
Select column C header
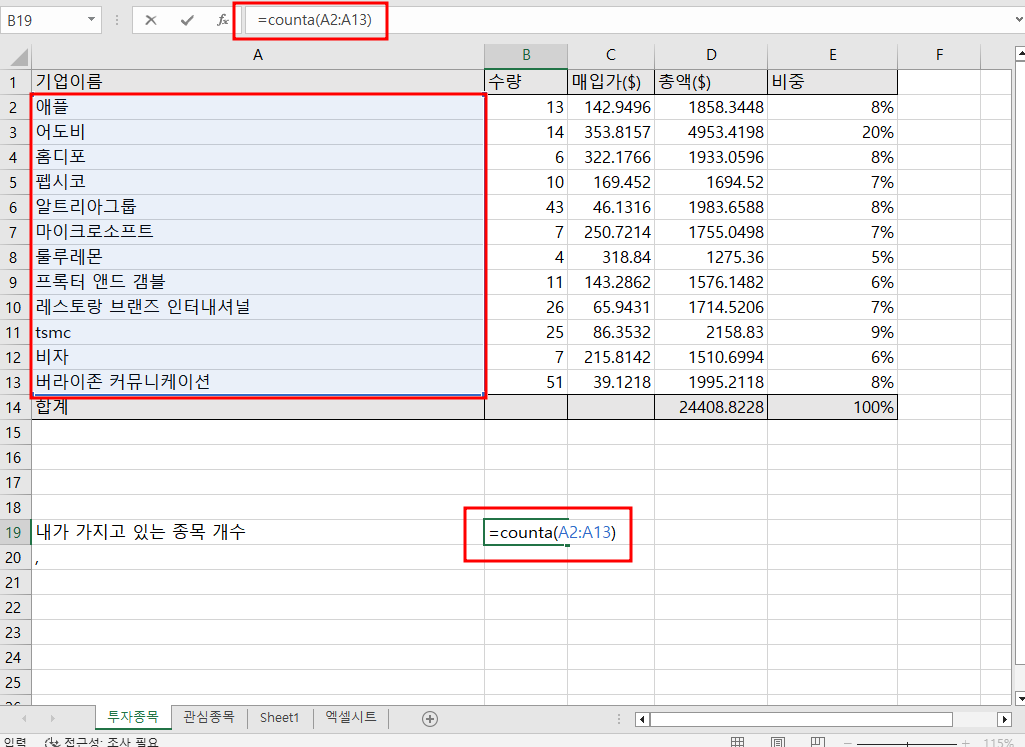[x=611, y=56]
